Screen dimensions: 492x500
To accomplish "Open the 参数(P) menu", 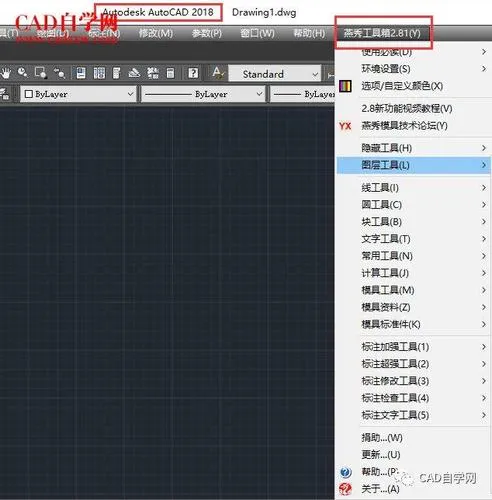I will click(207, 33).
